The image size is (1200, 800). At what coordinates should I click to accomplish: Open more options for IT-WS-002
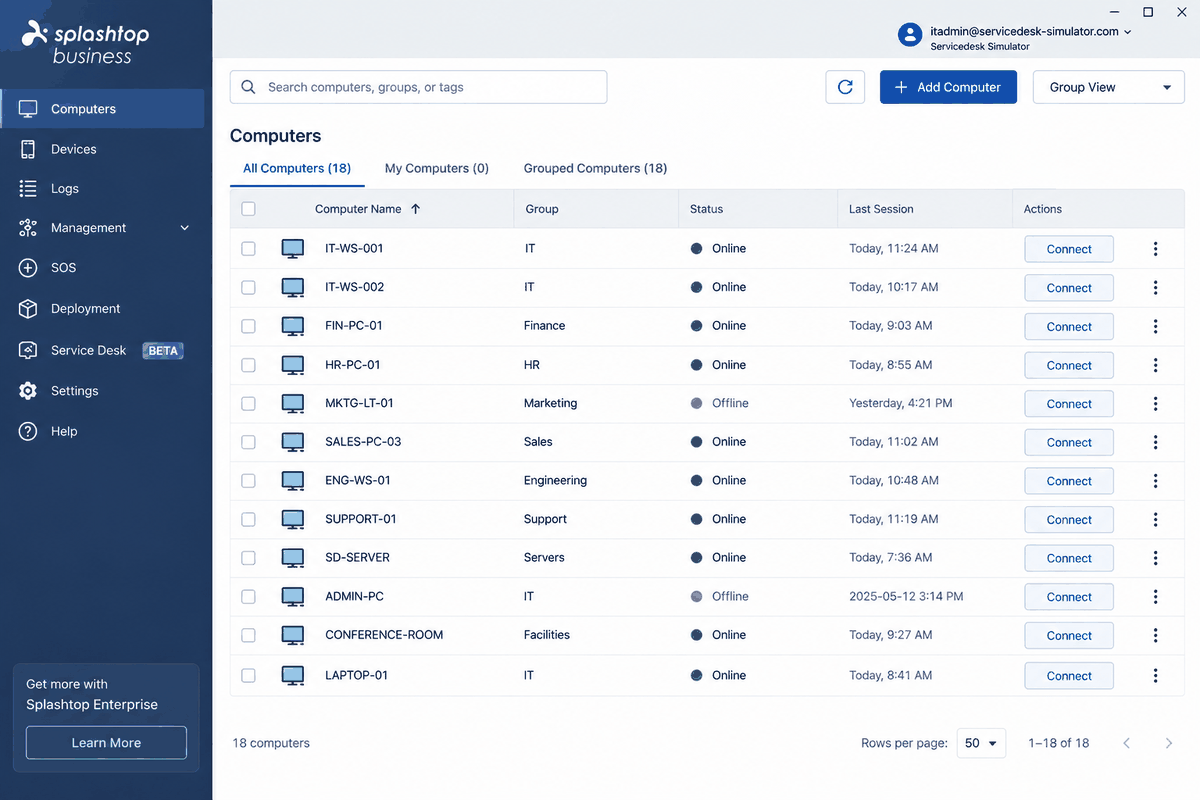[x=1155, y=288]
